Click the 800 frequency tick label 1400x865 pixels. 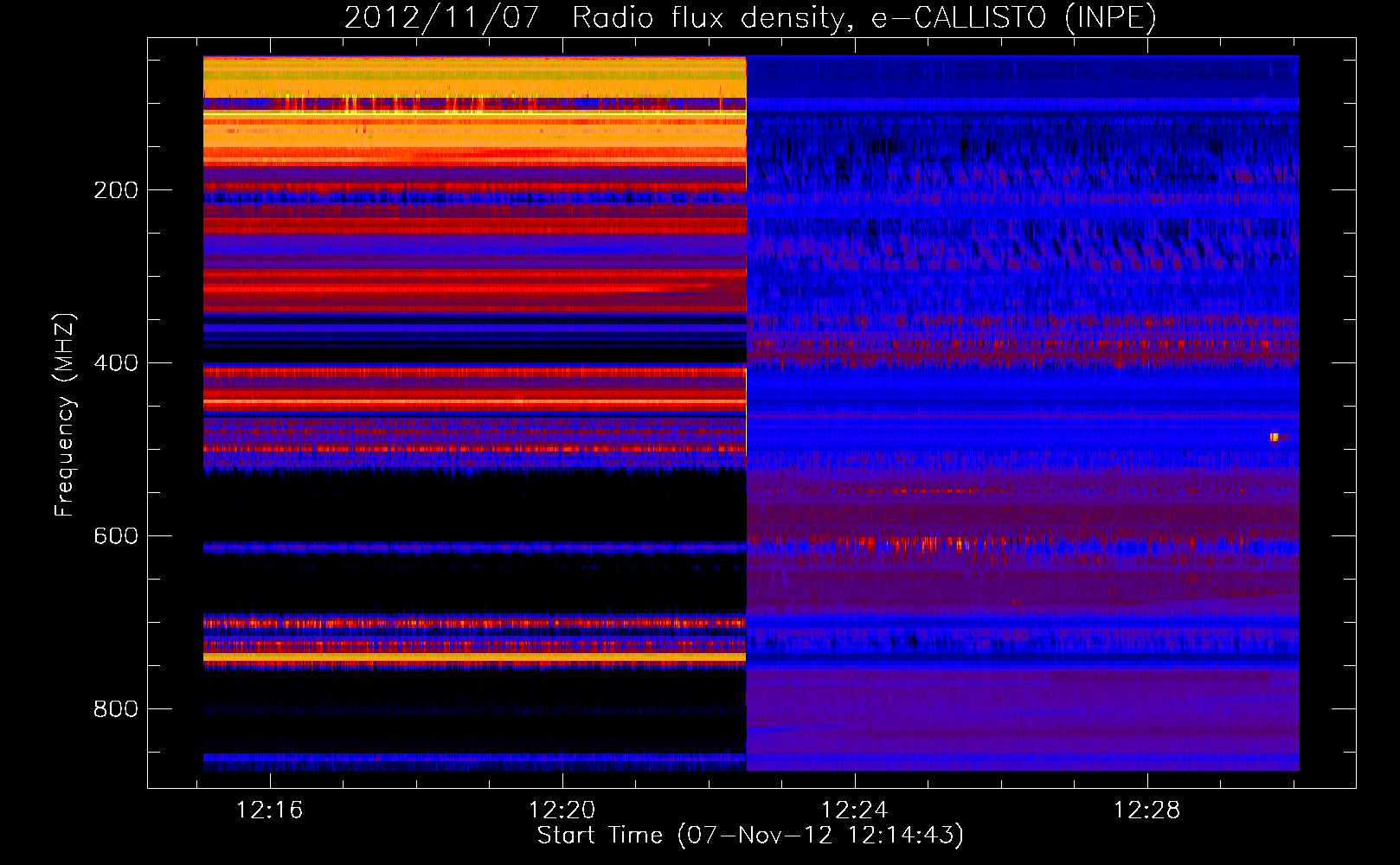[x=116, y=709]
